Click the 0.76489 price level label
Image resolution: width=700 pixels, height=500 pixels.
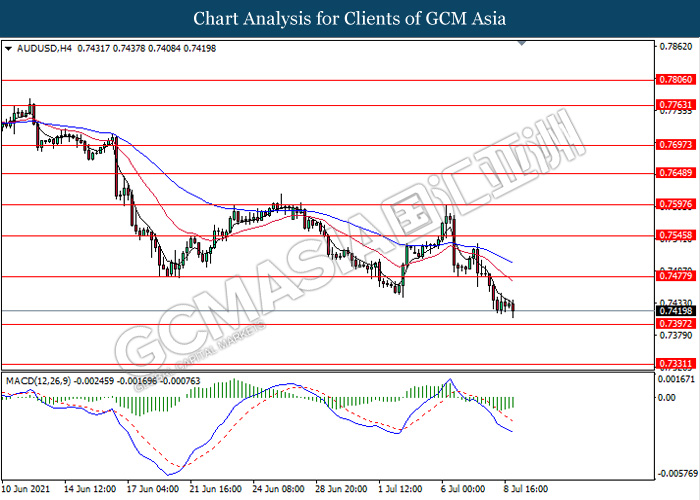click(x=676, y=173)
